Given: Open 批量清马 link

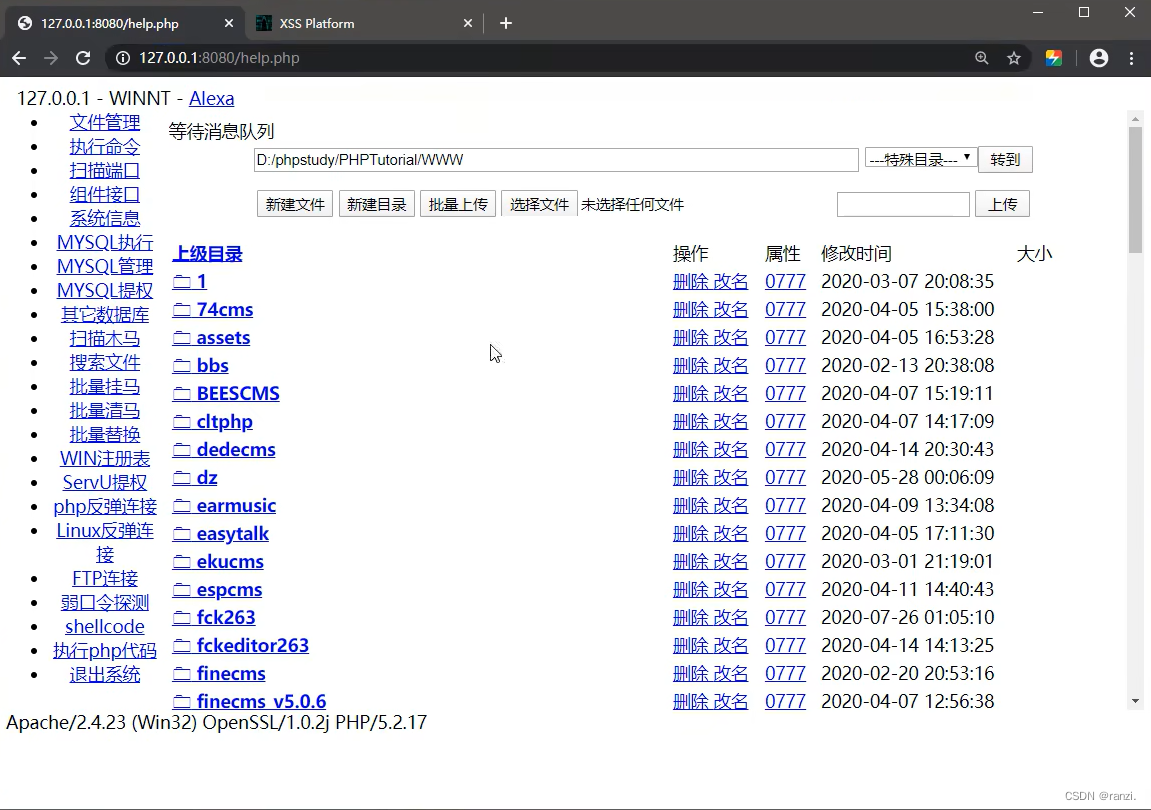Looking at the screenshot, I should click(105, 411).
